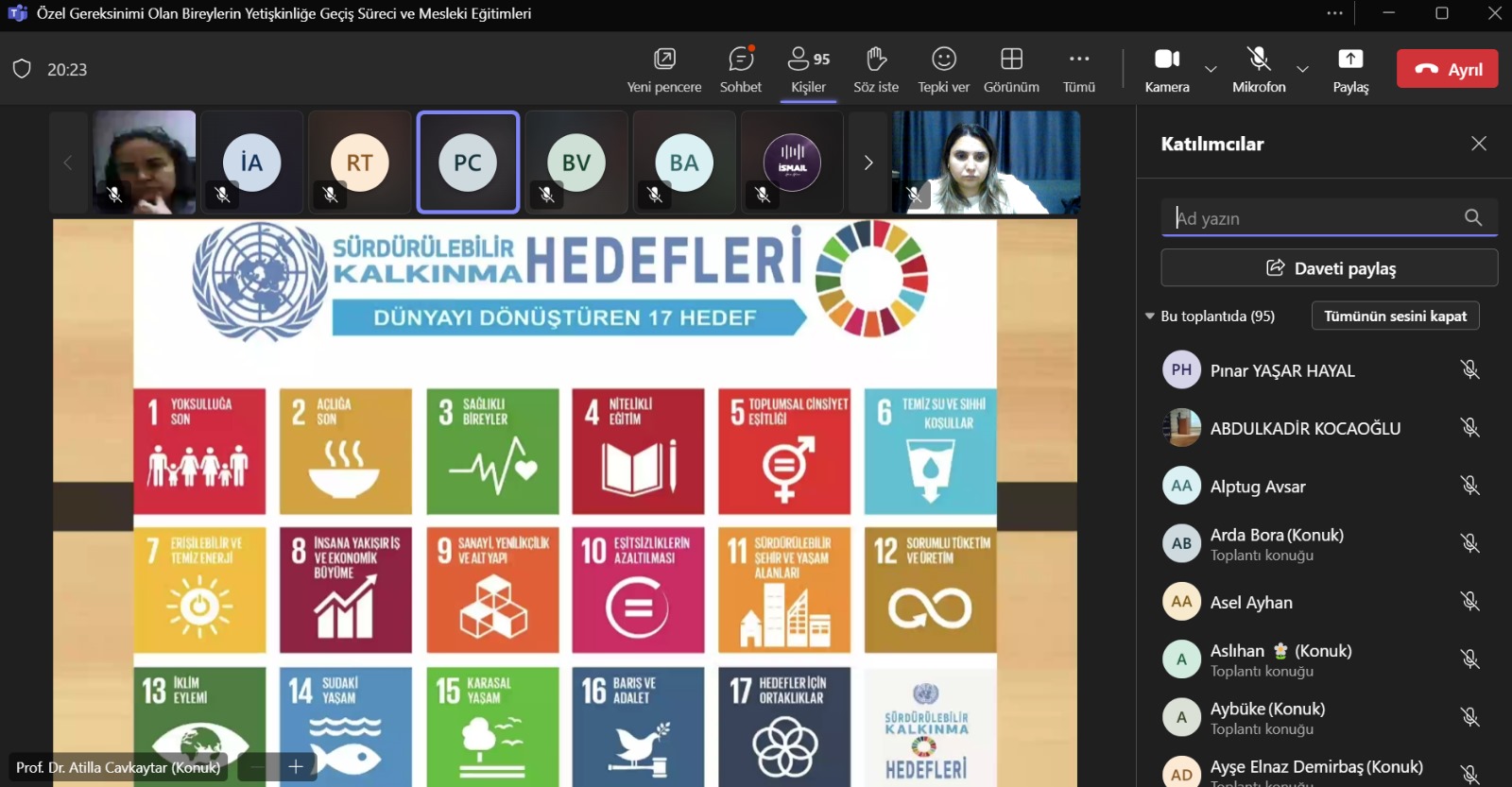Open Yeni pencere pop-out window
1512x787 pixels.
click(x=664, y=70)
